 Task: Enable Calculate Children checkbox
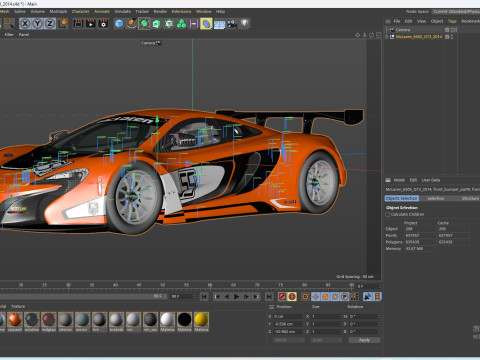coord(388,214)
